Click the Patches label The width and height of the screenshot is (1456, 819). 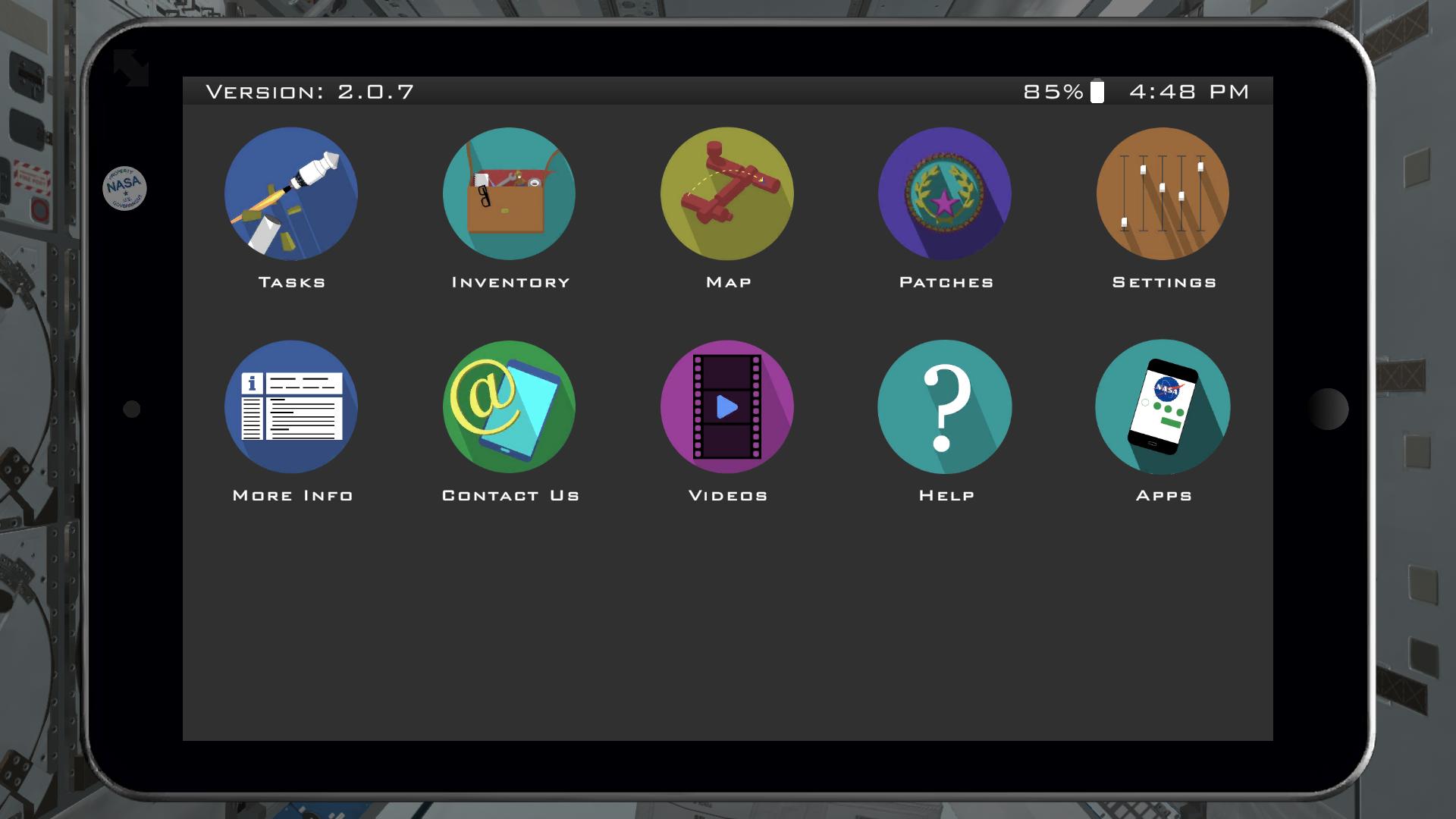pos(946,282)
